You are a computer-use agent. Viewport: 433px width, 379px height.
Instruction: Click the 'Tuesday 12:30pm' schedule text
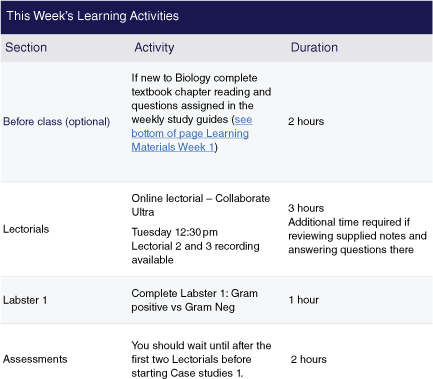click(x=174, y=232)
